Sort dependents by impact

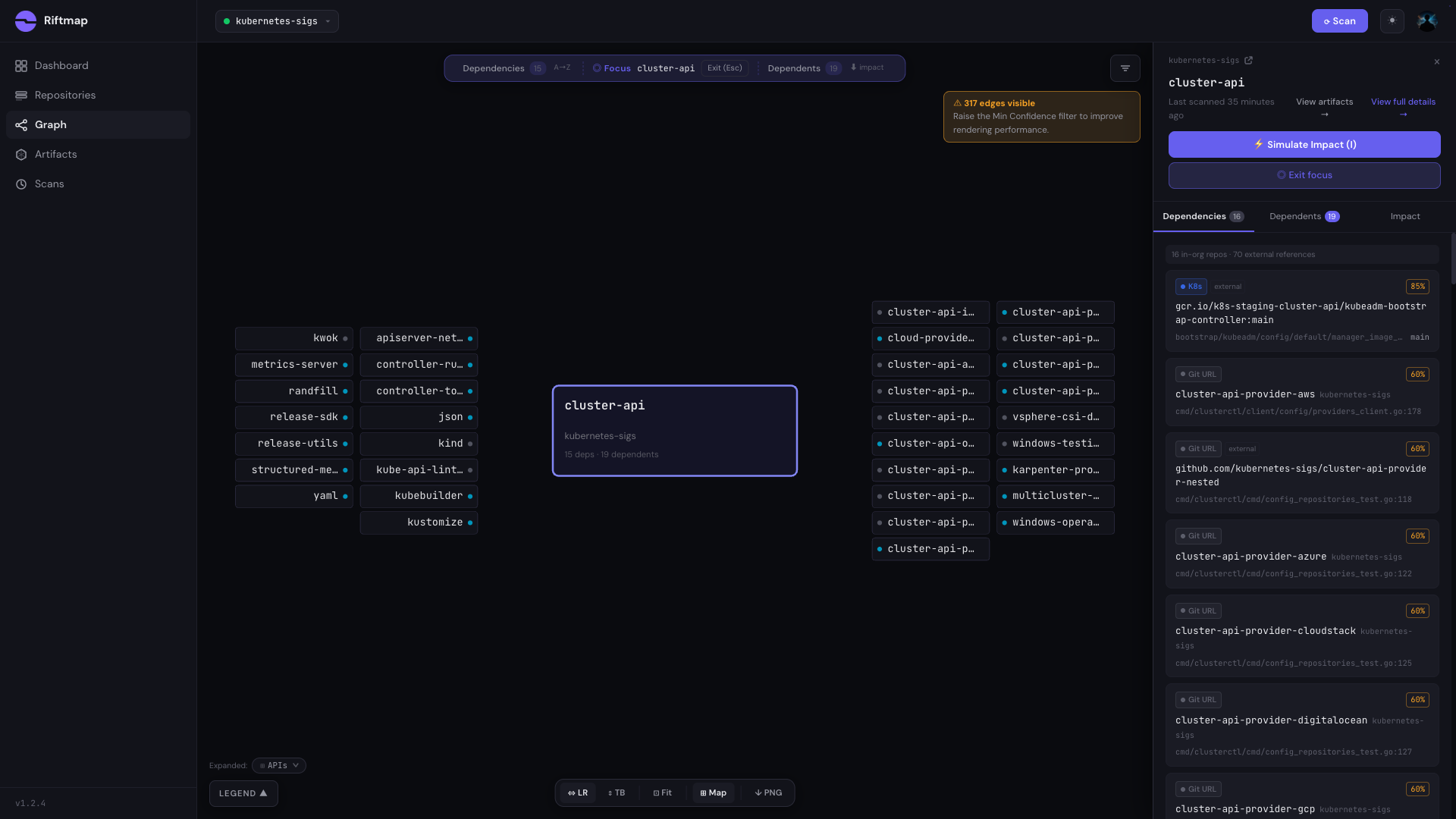pos(867,67)
